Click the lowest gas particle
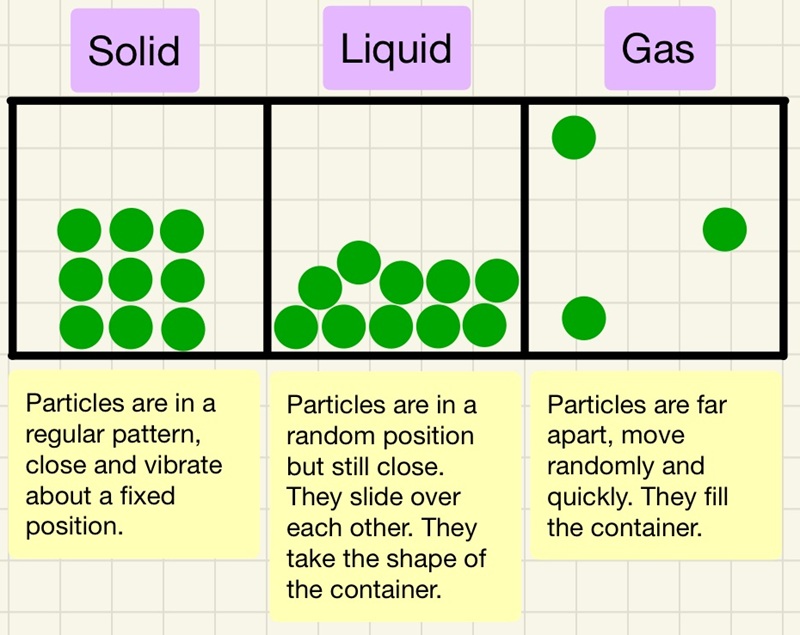This screenshot has height=635, width=800. [584, 317]
